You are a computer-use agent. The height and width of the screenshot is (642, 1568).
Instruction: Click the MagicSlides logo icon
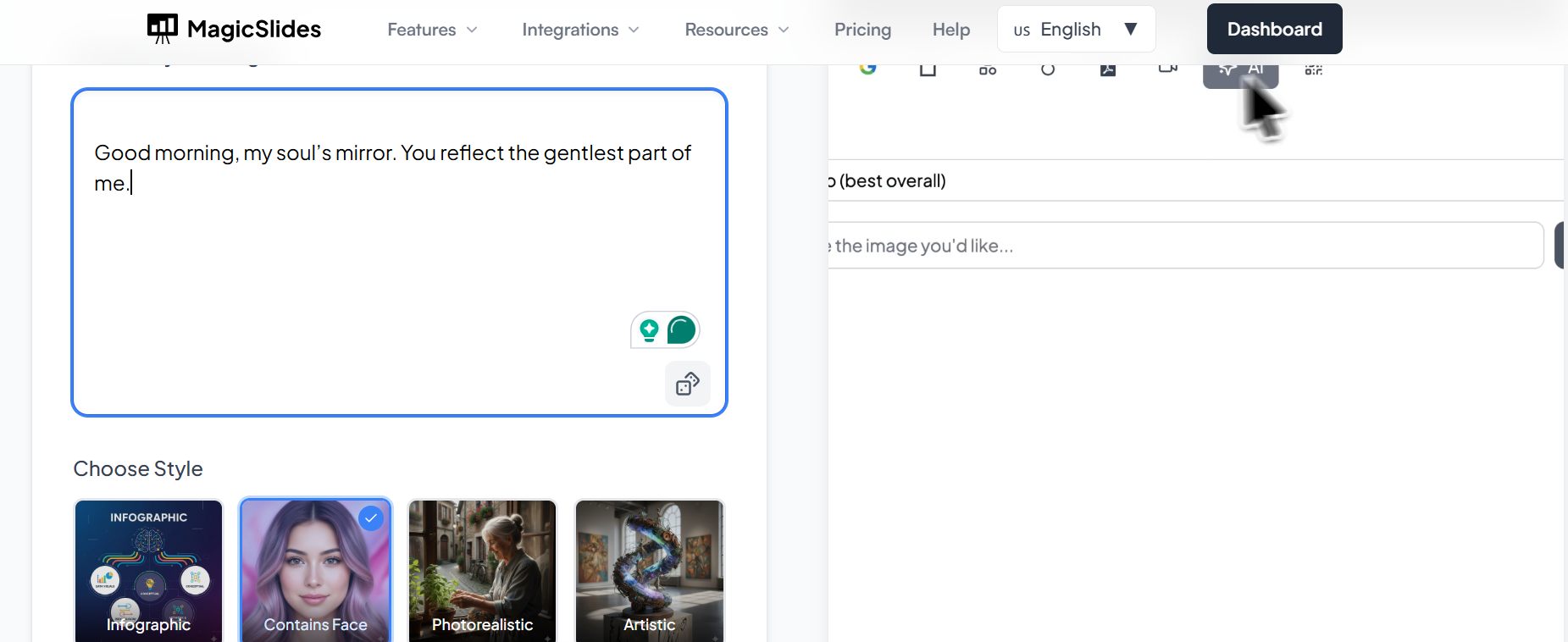[163, 29]
